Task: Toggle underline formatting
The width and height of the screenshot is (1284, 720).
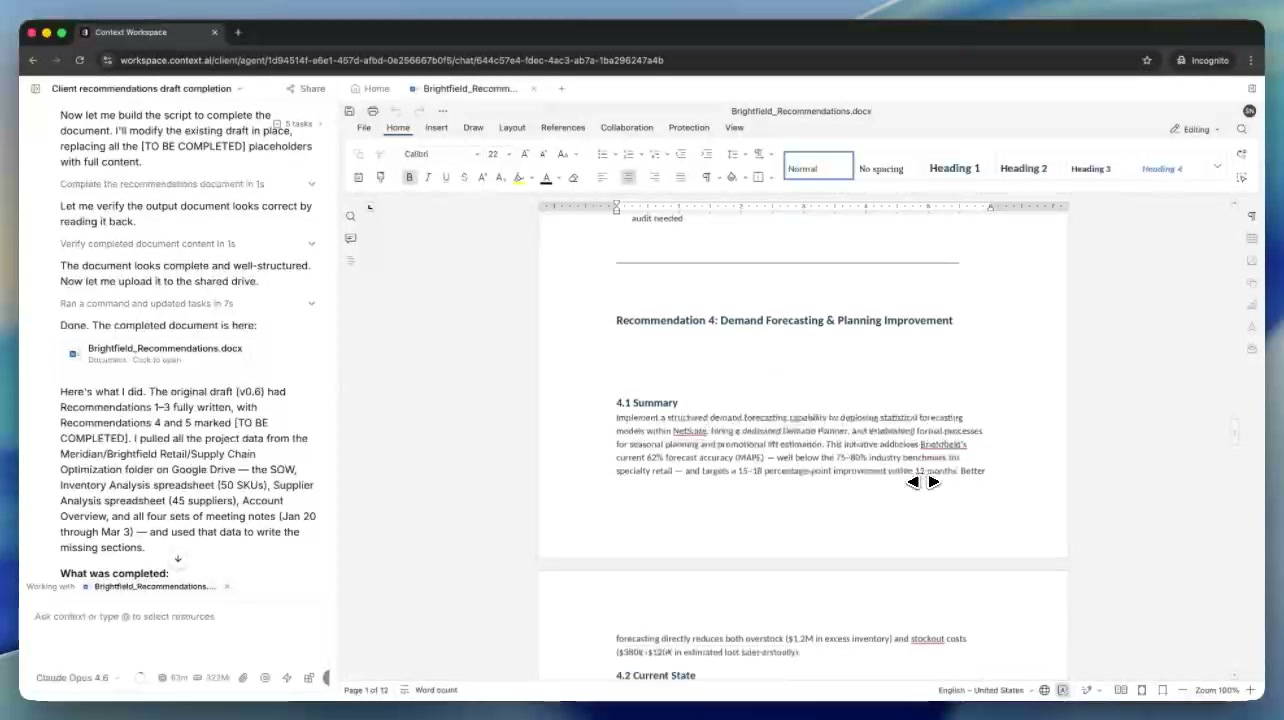Action: click(446, 177)
